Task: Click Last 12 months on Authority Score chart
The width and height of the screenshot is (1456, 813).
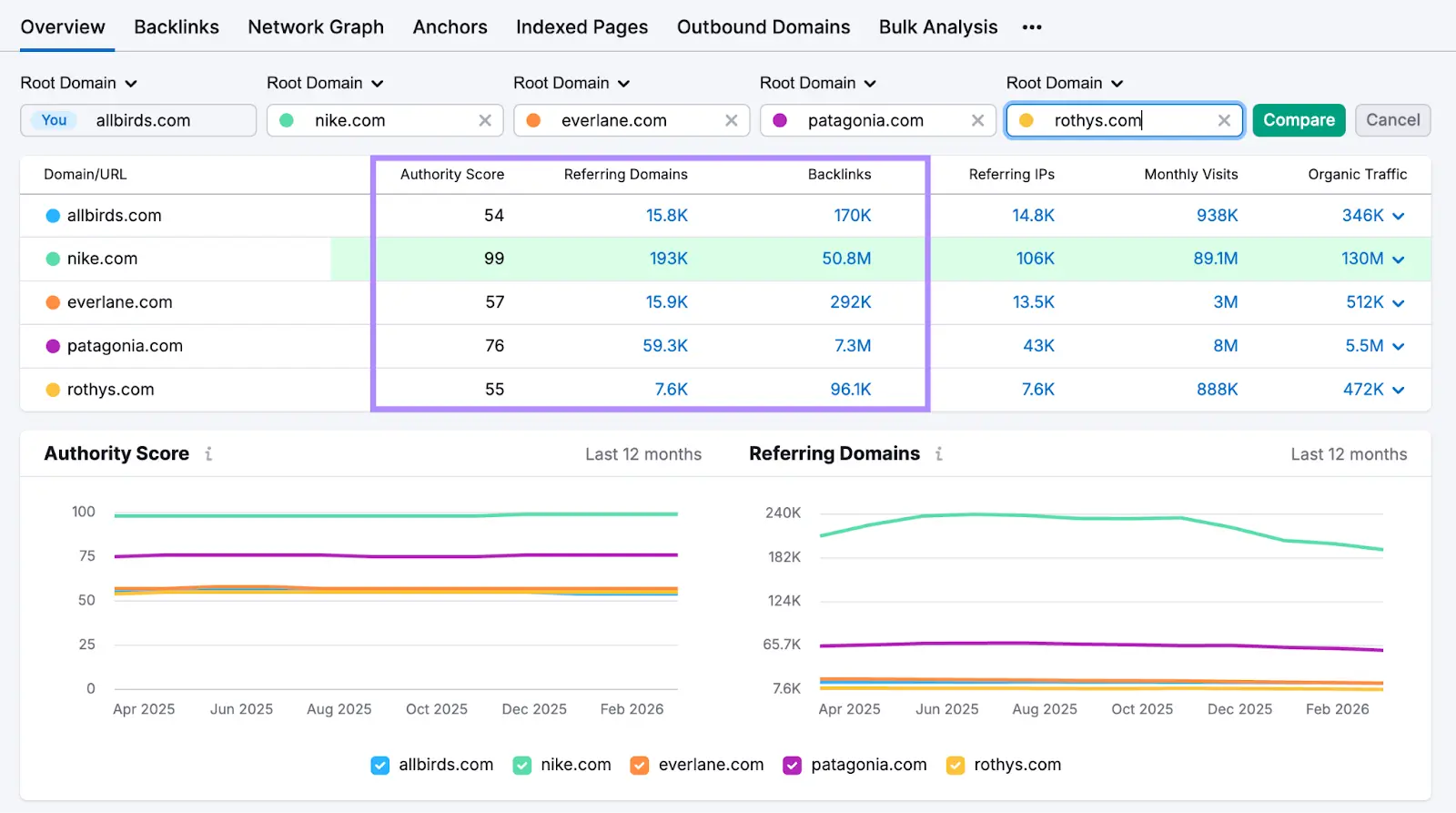Action: coord(643,454)
